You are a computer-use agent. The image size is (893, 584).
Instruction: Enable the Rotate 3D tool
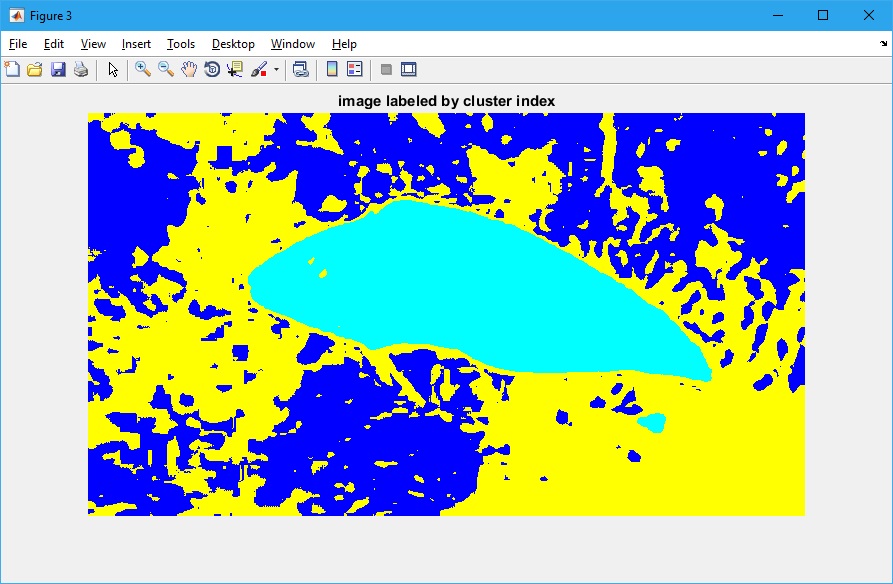[x=212, y=69]
